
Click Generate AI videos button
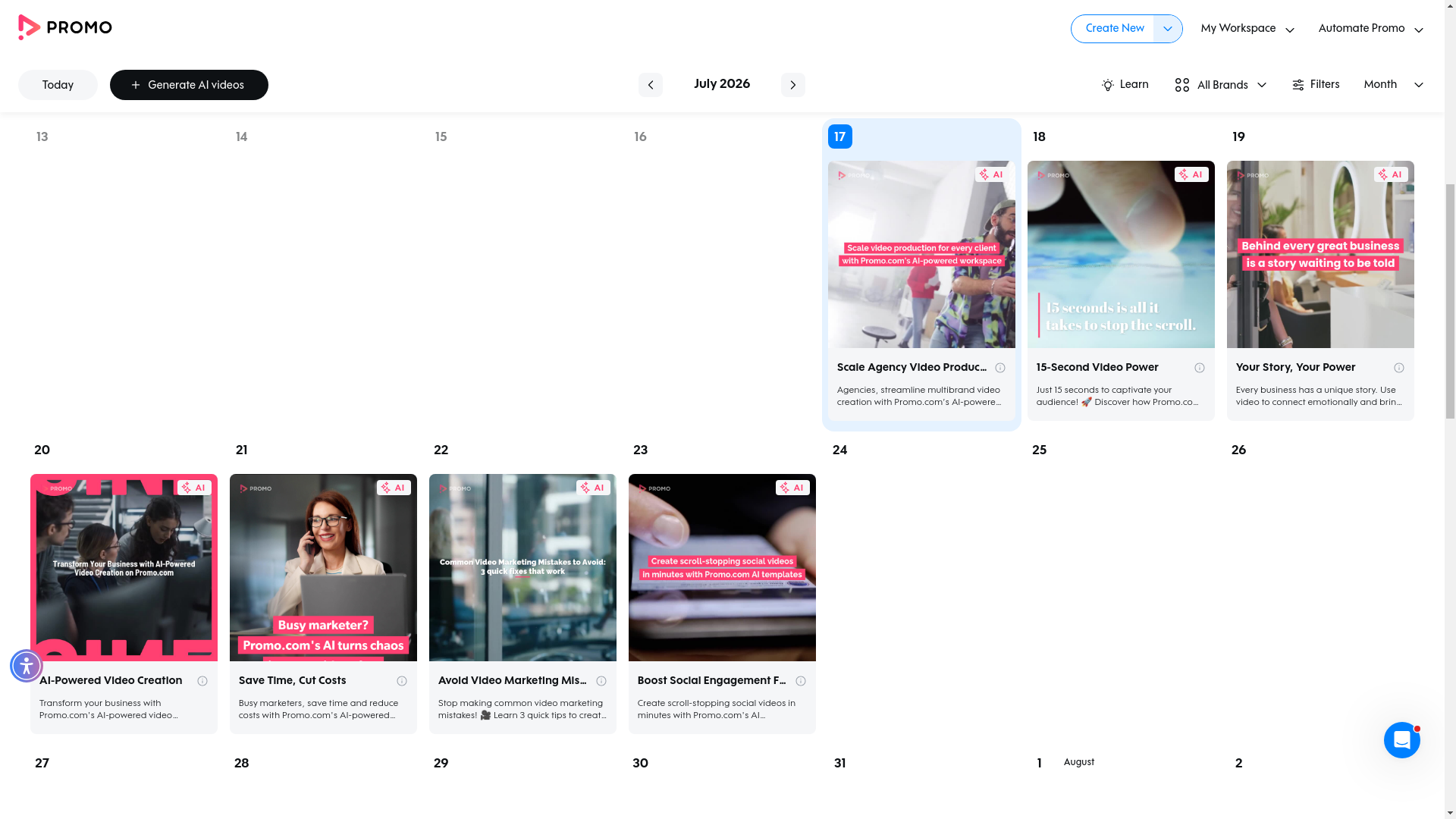189,85
